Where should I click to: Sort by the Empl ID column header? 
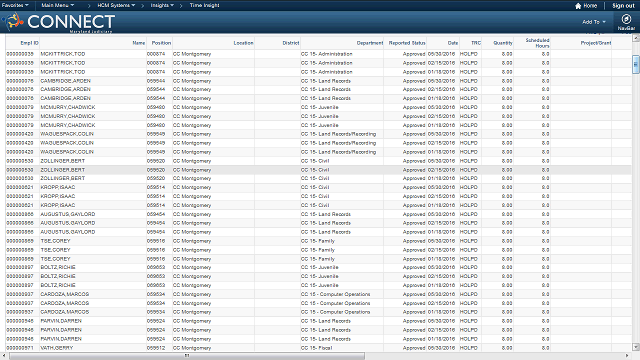click(x=29, y=43)
